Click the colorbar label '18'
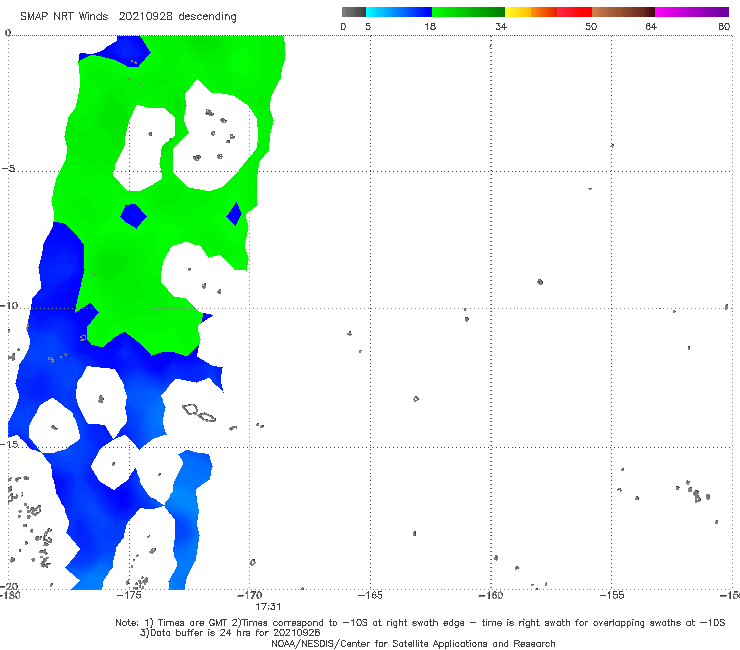The height and width of the screenshot is (650, 740). [x=430, y=27]
